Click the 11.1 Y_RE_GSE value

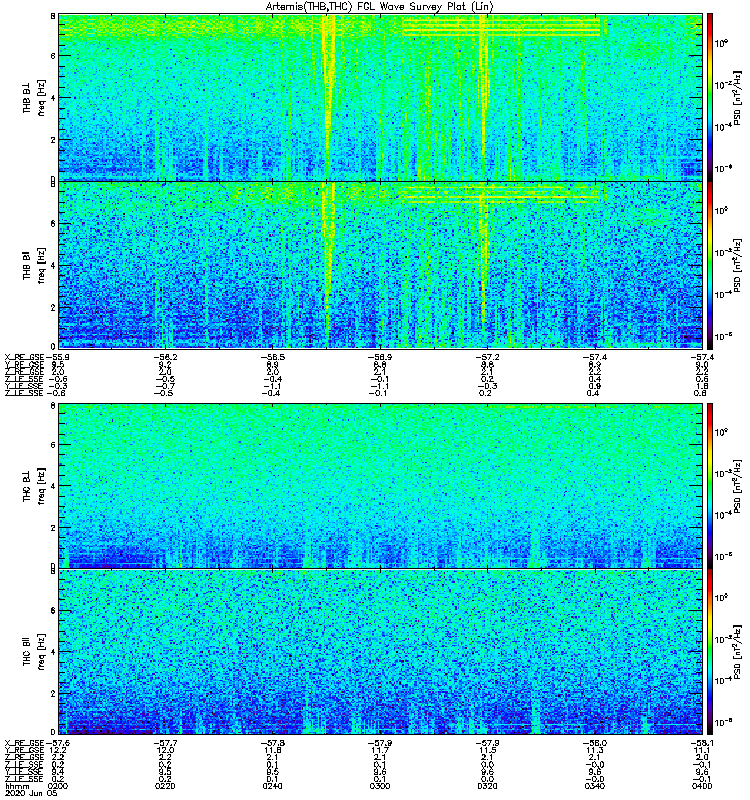pos(703,750)
